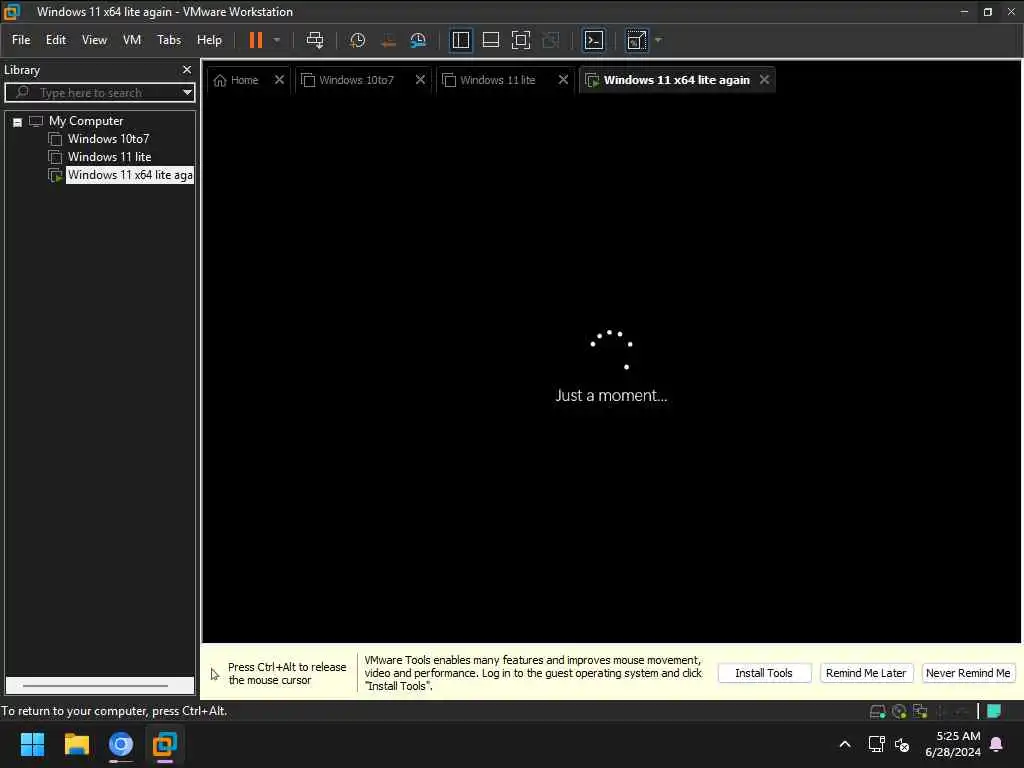The width and height of the screenshot is (1024, 768).
Task: Toggle the thumbnail bar view button
Action: pyautogui.click(x=490, y=40)
